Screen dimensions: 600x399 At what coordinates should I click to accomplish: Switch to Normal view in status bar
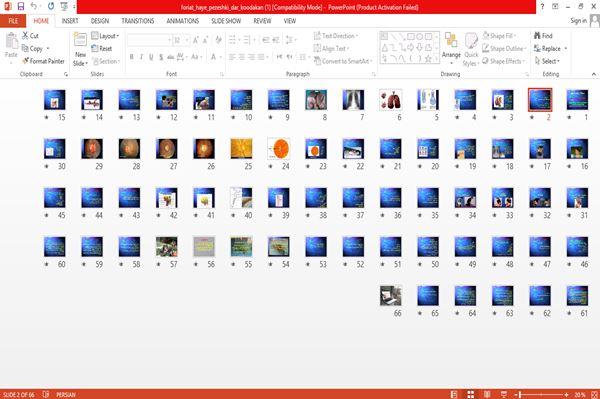coord(454,394)
